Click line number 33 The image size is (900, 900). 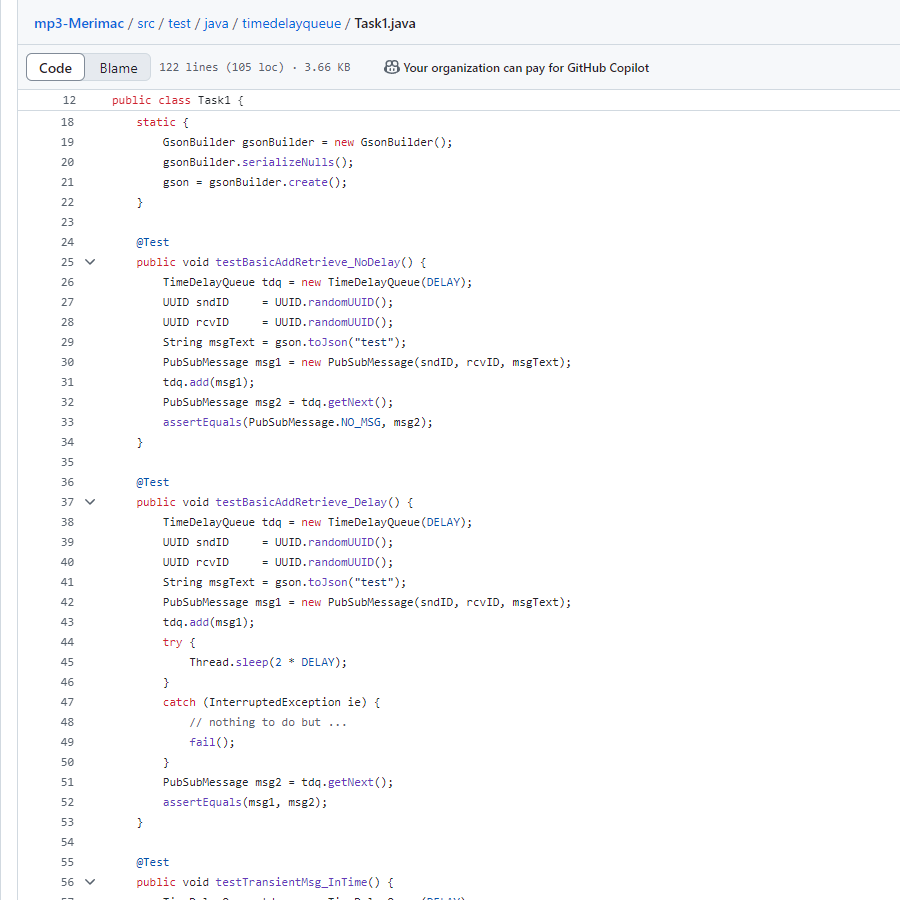click(x=67, y=422)
